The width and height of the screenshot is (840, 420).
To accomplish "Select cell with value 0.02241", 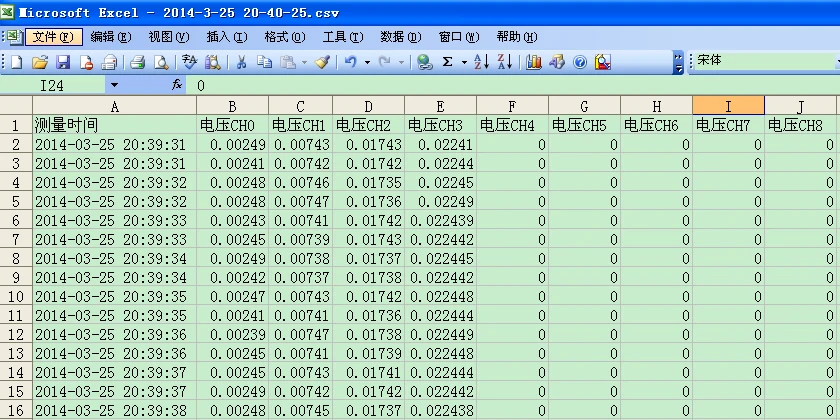I will coord(440,145).
